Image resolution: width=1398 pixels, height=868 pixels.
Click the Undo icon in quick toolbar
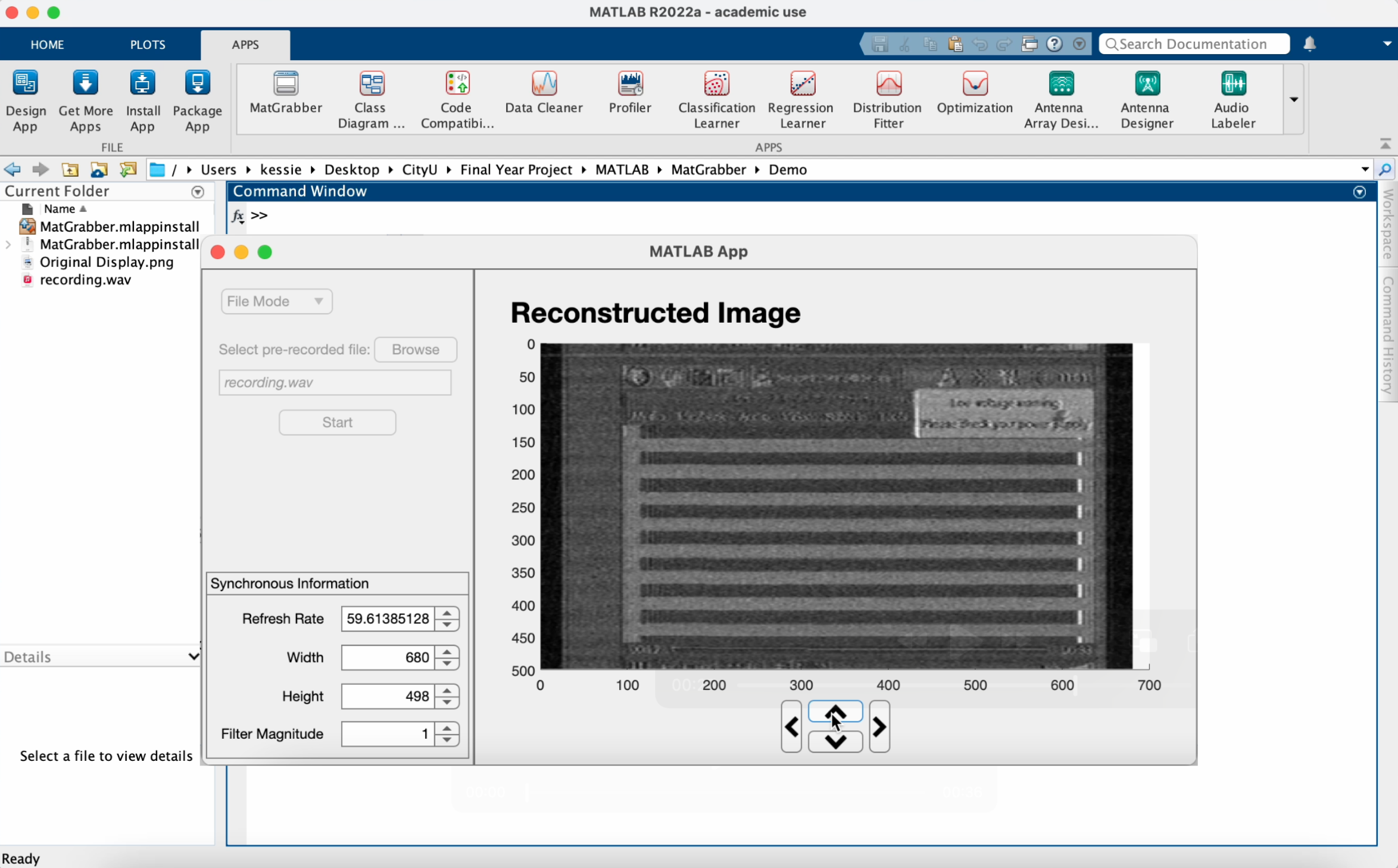click(980, 44)
